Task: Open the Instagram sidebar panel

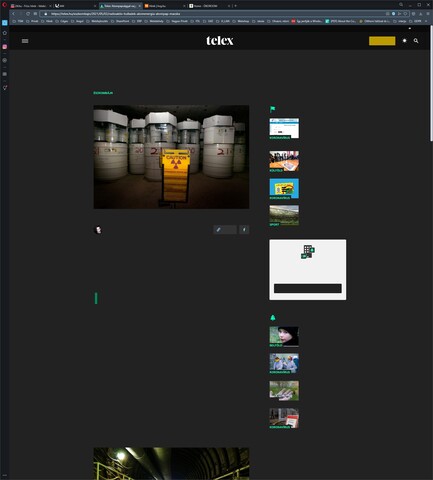Action: pos(5,47)
